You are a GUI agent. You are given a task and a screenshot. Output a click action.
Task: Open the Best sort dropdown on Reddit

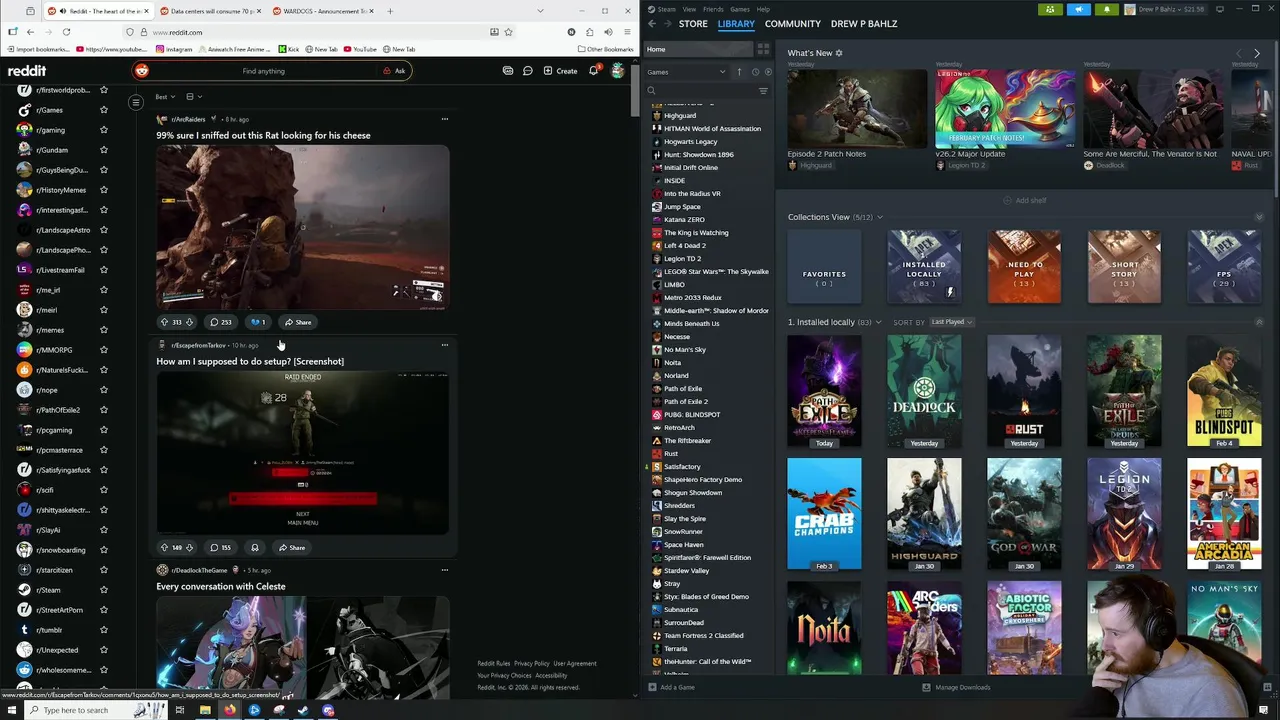pyautogui.click(x=165, y=97)
